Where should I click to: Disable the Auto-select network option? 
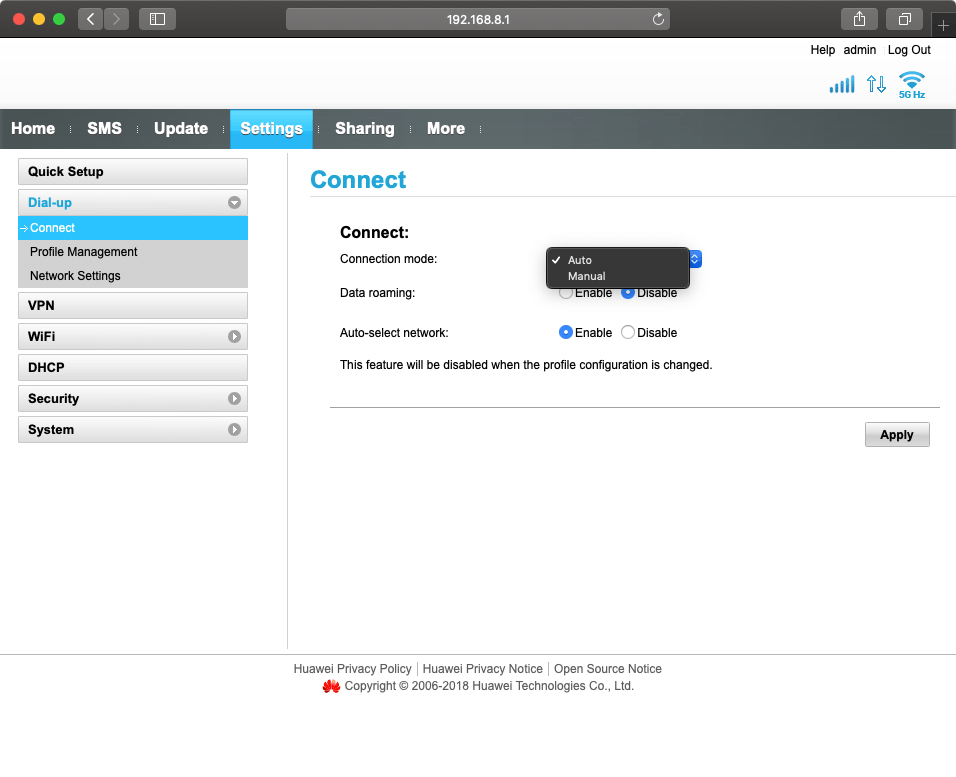628,332
